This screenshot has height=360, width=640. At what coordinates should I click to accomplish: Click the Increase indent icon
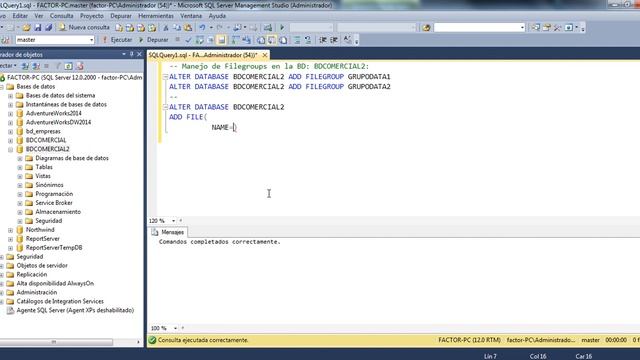click(334, 40)
